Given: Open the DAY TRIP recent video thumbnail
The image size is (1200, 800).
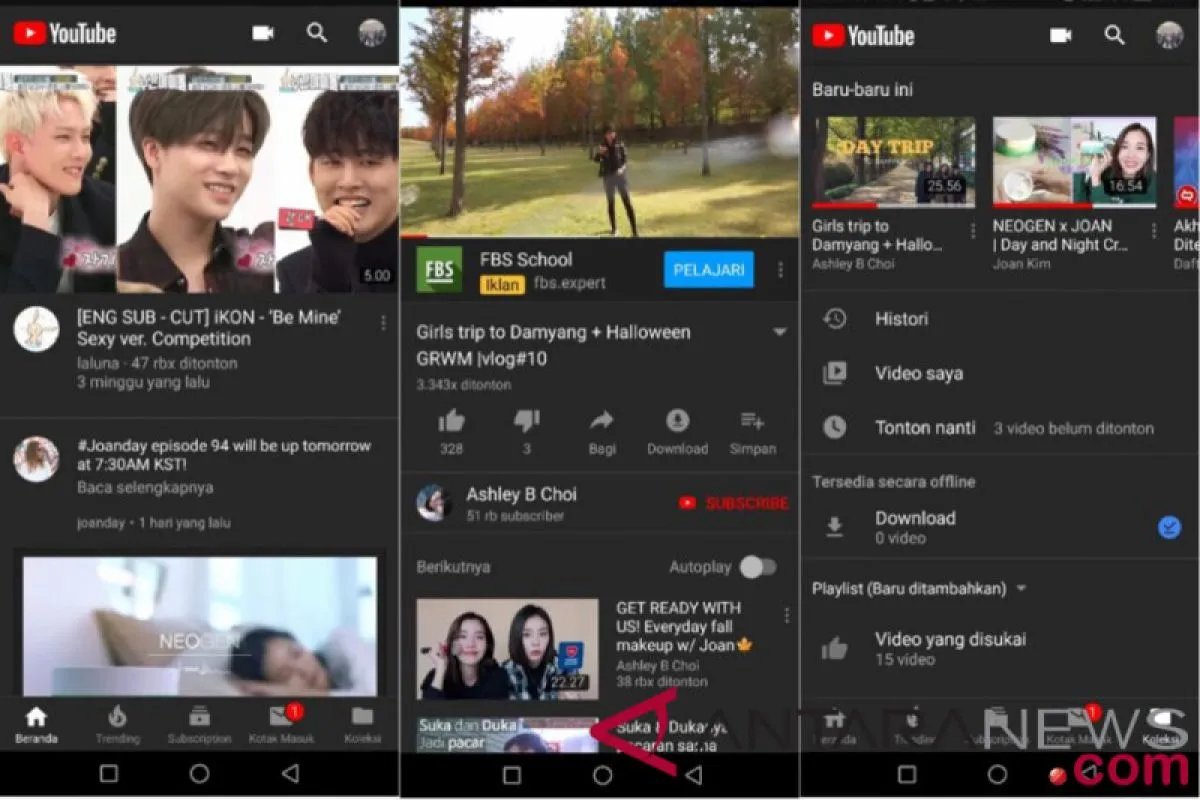Looking at the screenshot, I should [893, 162].
